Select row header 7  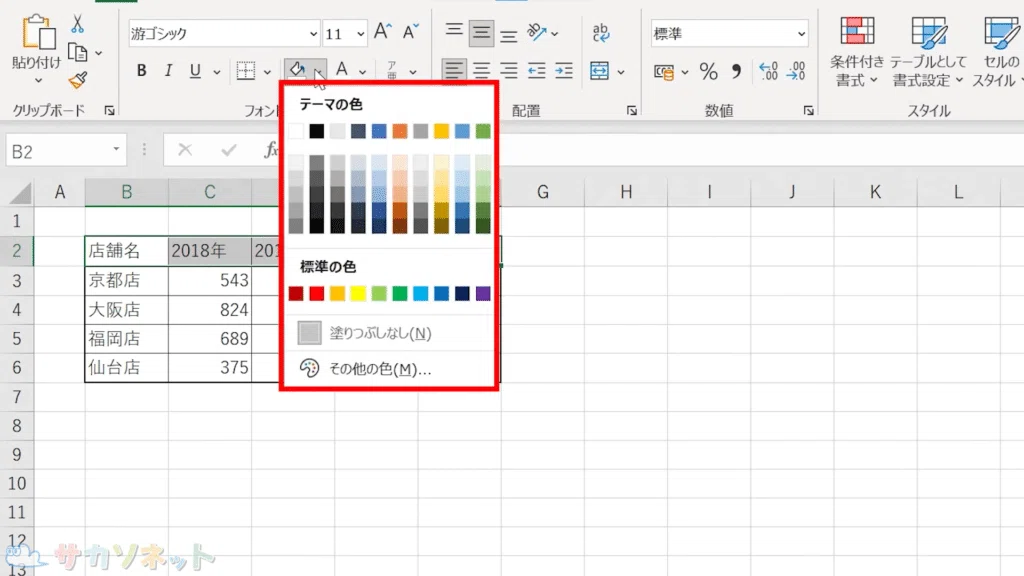pos(17,396)
